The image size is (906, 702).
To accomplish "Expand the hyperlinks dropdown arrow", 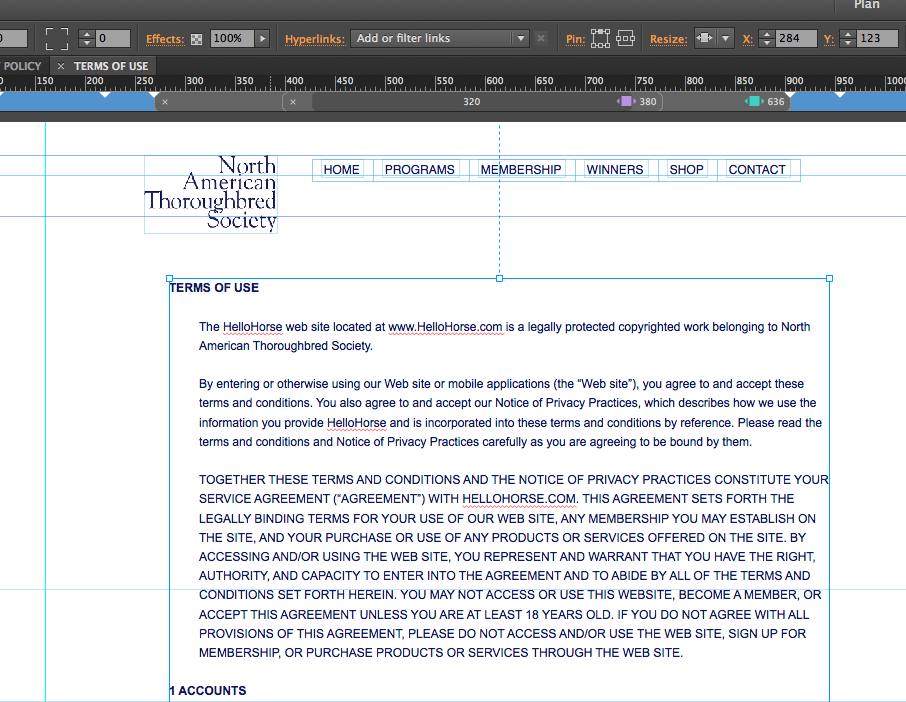I will pos(521,39).
